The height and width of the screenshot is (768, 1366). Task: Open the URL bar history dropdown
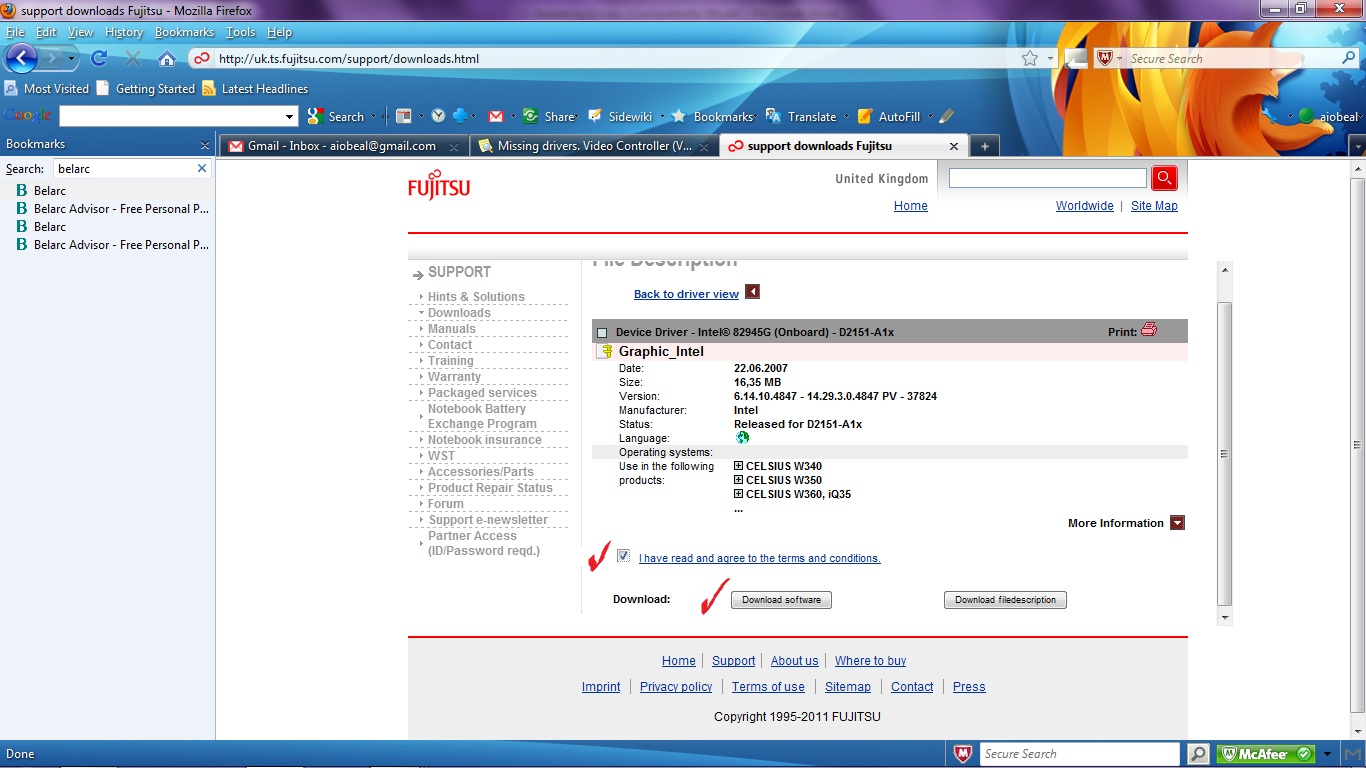(1050, 59)
